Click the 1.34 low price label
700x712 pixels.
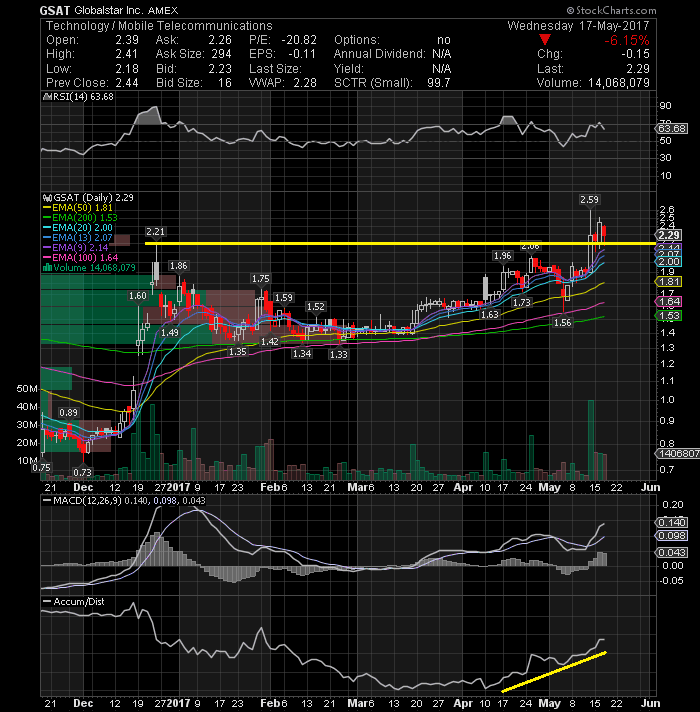302,353
